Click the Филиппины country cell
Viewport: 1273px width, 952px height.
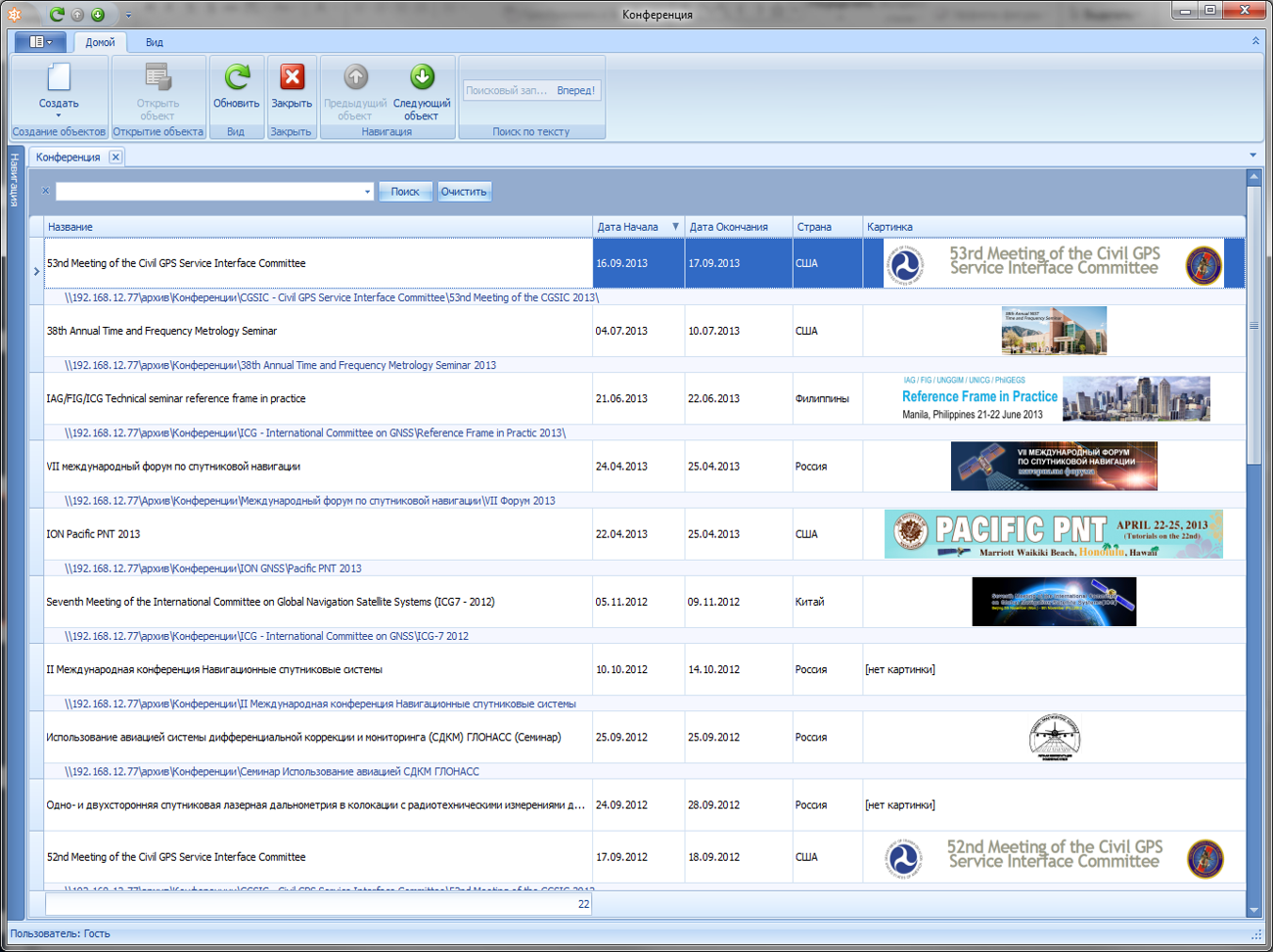click(827, 398)
